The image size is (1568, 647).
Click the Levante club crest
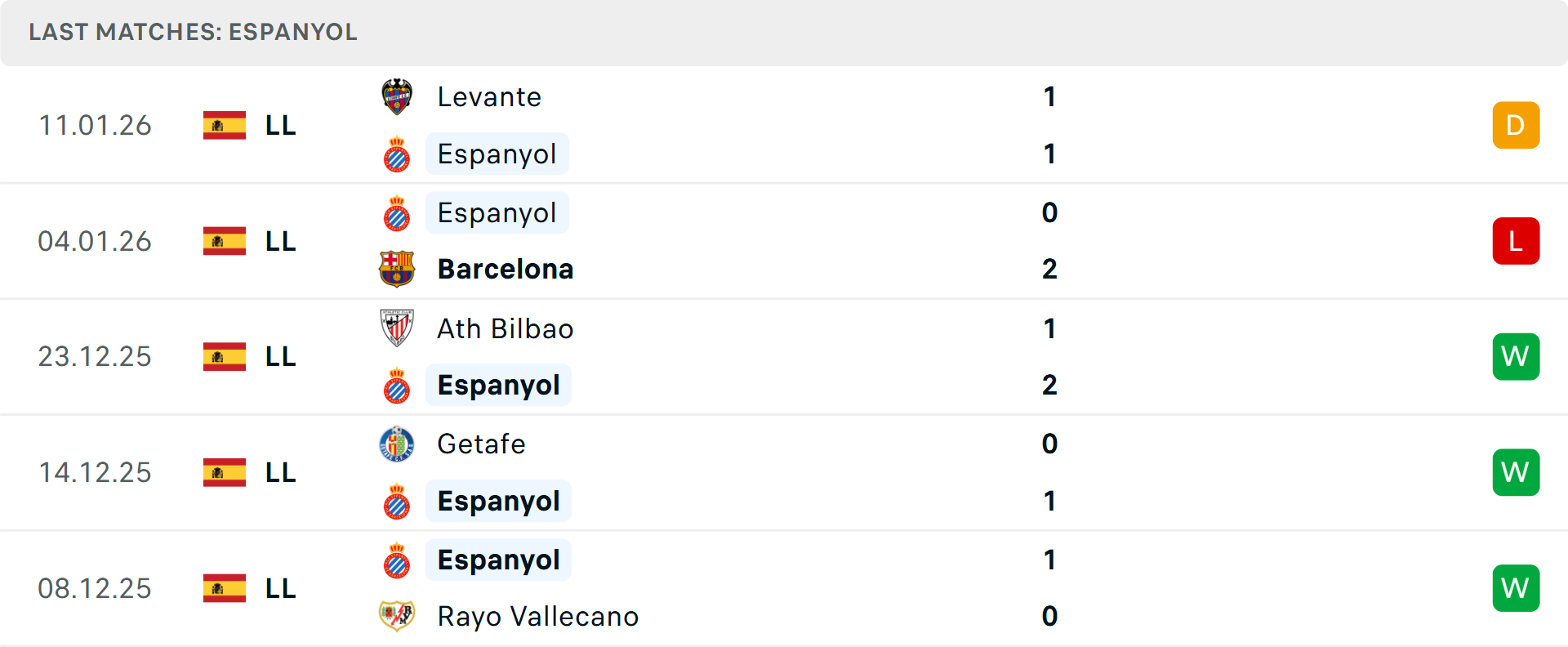[x=397, y=97]
